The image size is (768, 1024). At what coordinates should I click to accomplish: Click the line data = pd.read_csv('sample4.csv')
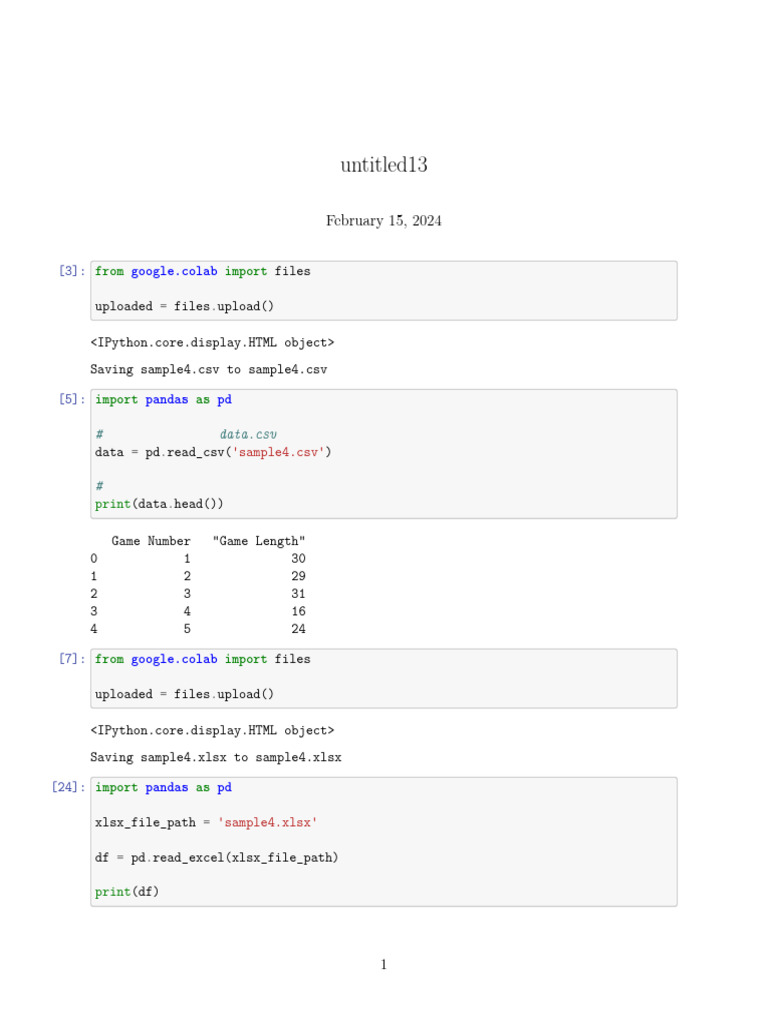coord(213,452)
